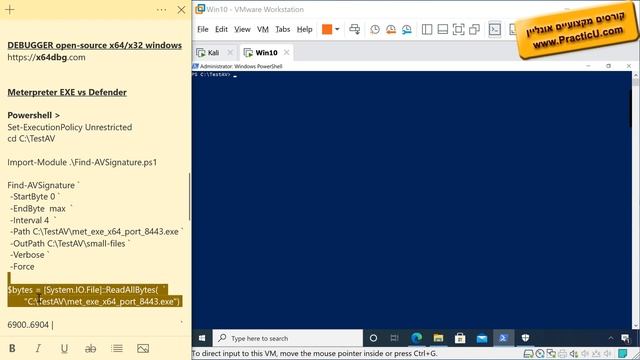Open VMware Edit menu
640x360 pixels.
tap(221, 29)
